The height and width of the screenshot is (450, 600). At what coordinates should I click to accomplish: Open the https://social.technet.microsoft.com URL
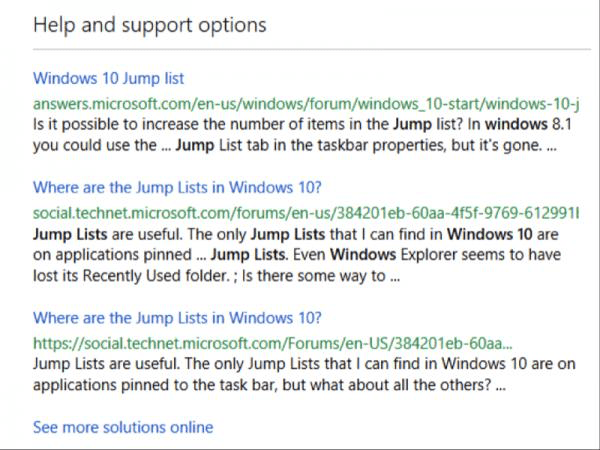pyautogui.click(x=272, y=343)
